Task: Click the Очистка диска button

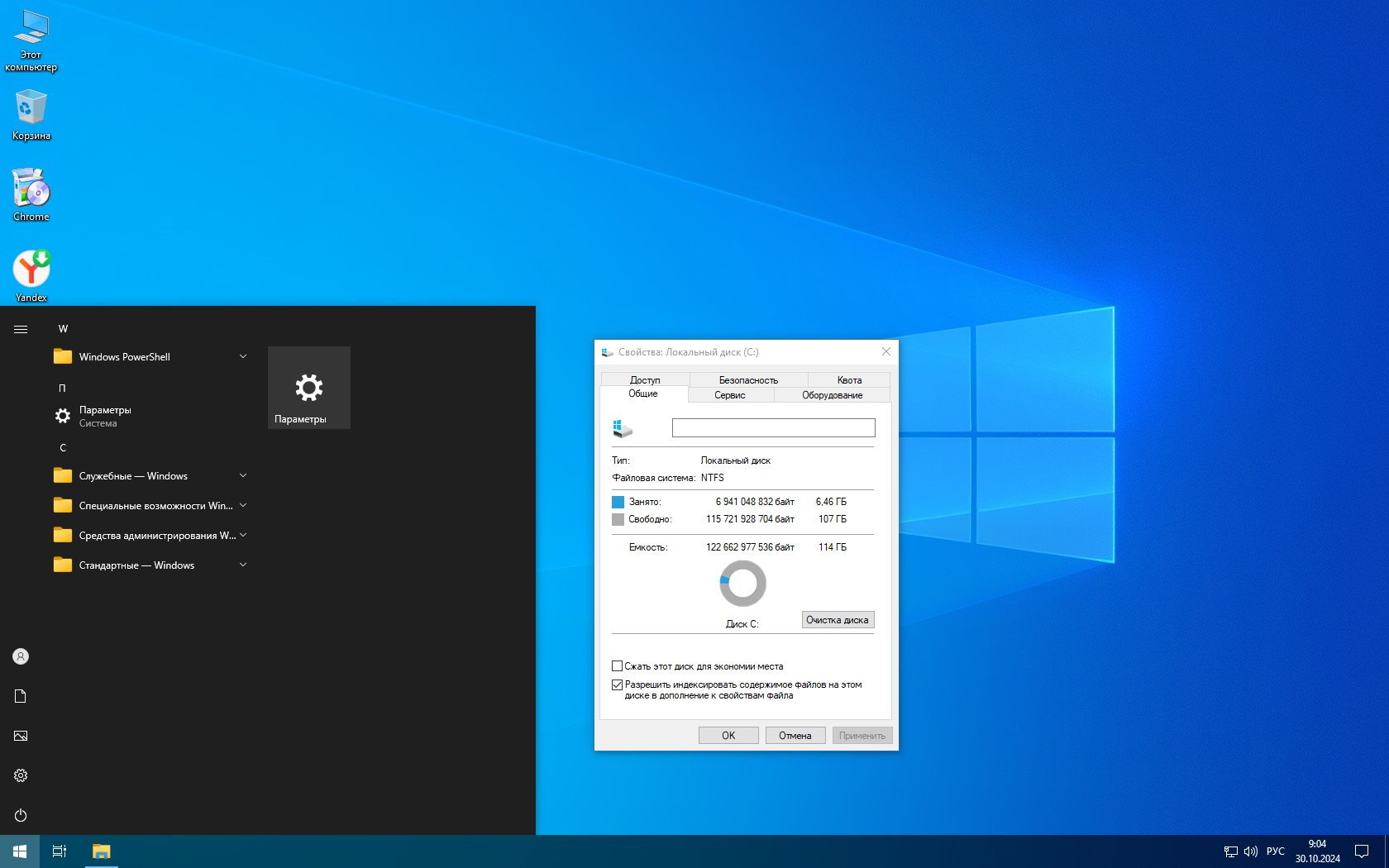Action: point(837,620)
